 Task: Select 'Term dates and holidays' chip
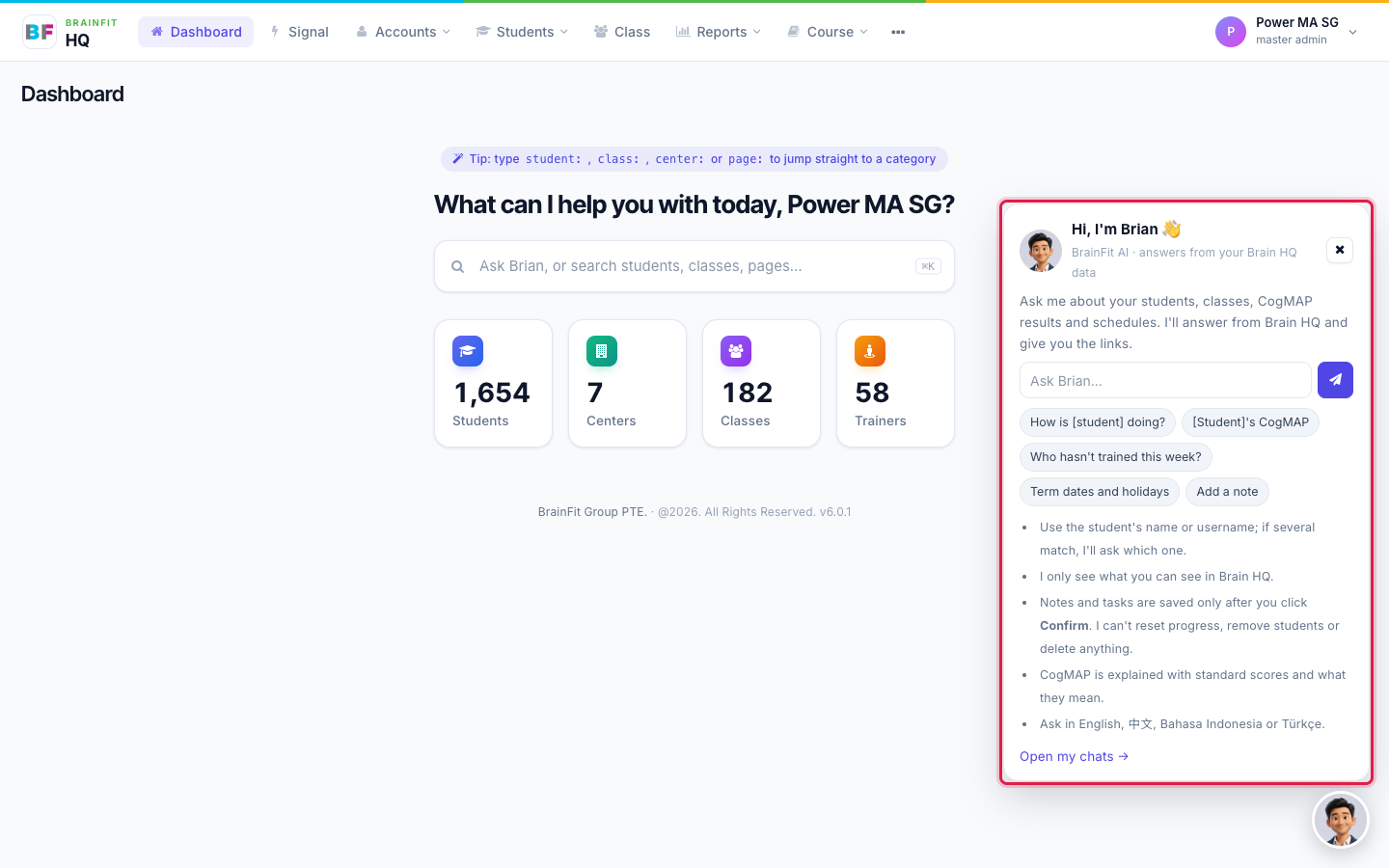(1100, 492)
